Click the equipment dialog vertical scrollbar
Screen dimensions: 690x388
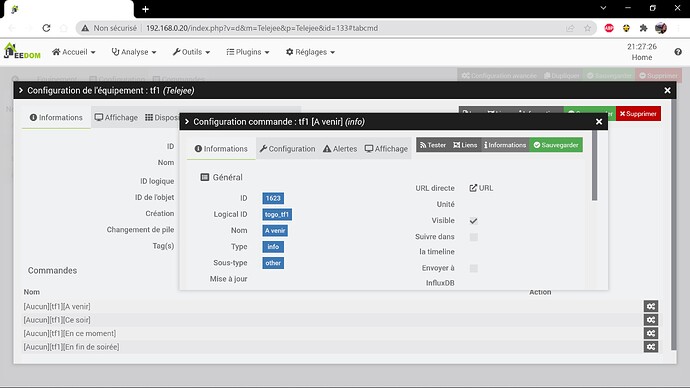coord(673,224)
